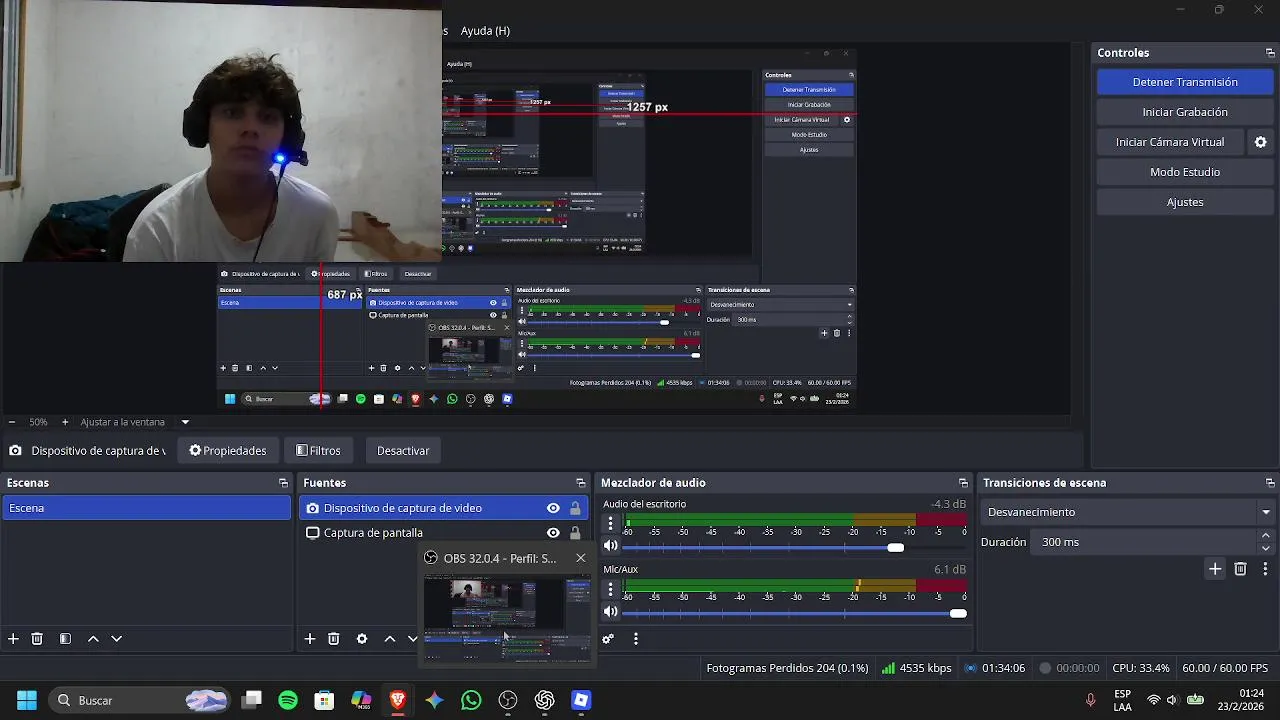
Task: Undock the Mezclador de audio panel
Action: pyautogui.click(x=963, y=483)
